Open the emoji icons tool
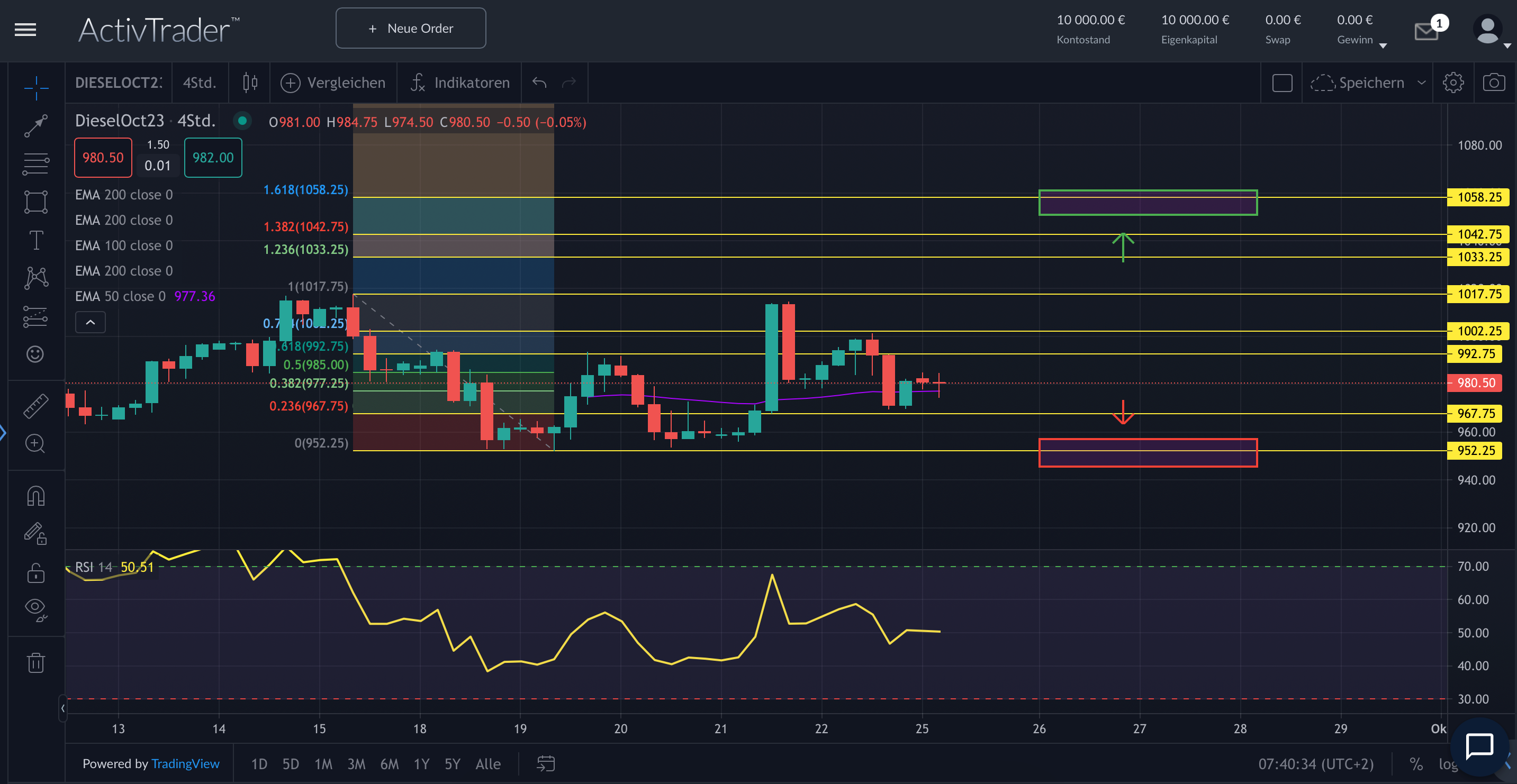 tap(35, 354)
